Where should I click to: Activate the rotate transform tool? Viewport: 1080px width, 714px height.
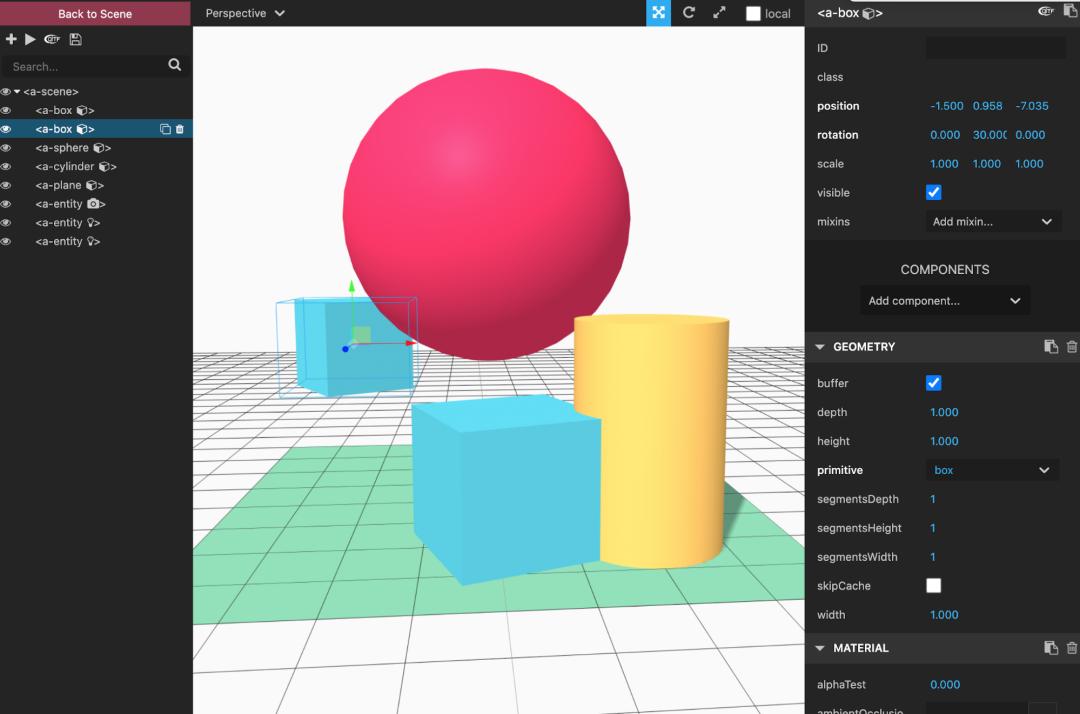tap(688, 13)
